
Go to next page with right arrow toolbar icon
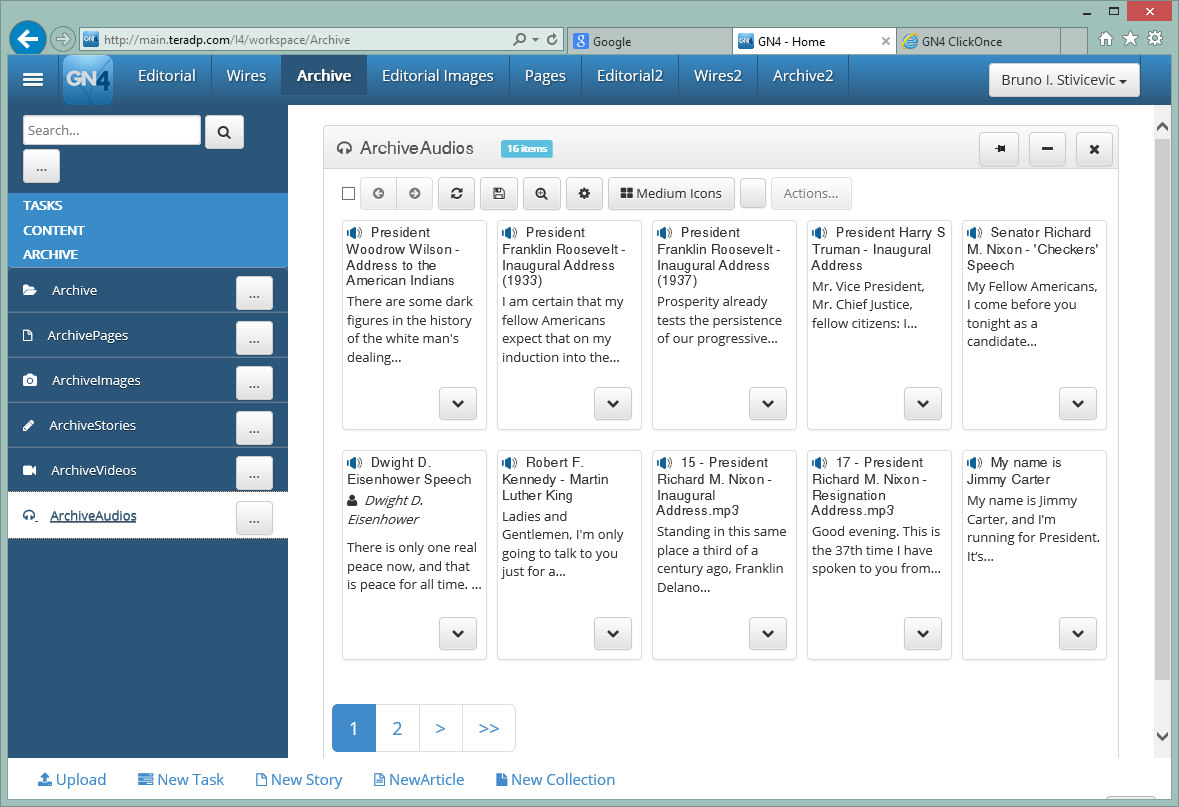pyautogui.click(x=415, y=193)
